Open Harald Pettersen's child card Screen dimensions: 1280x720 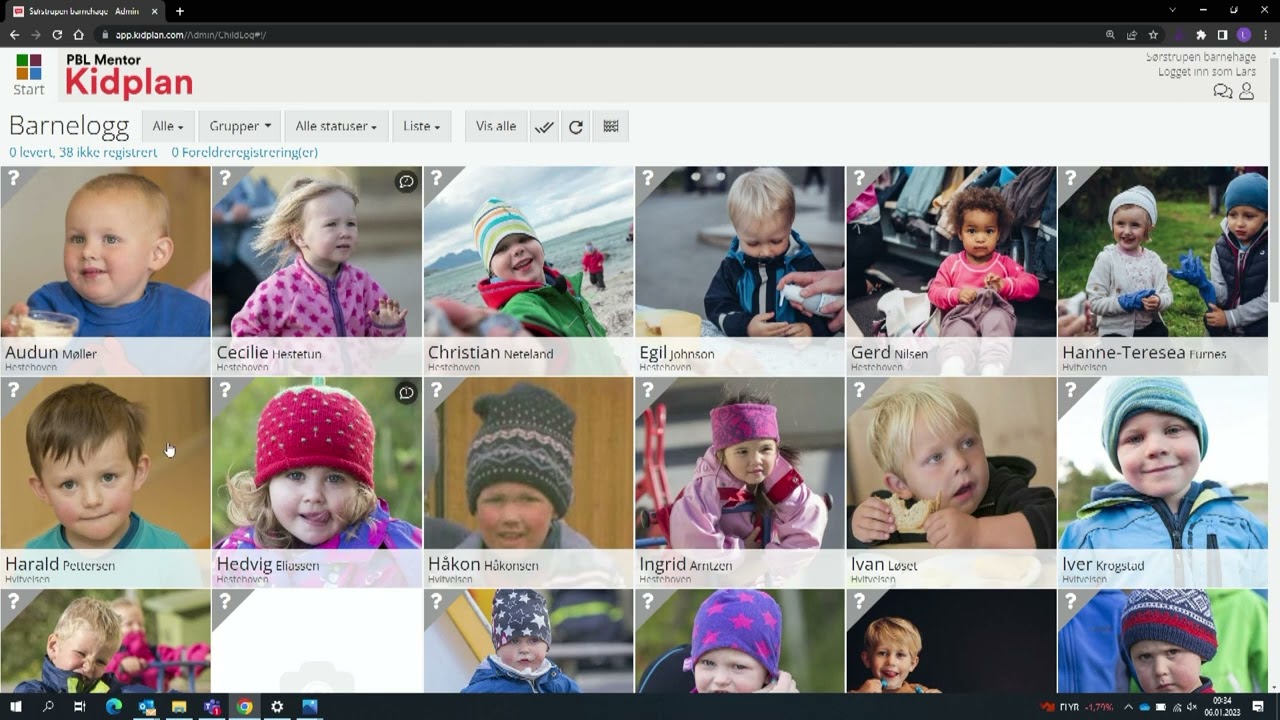[x=105, y=482]
